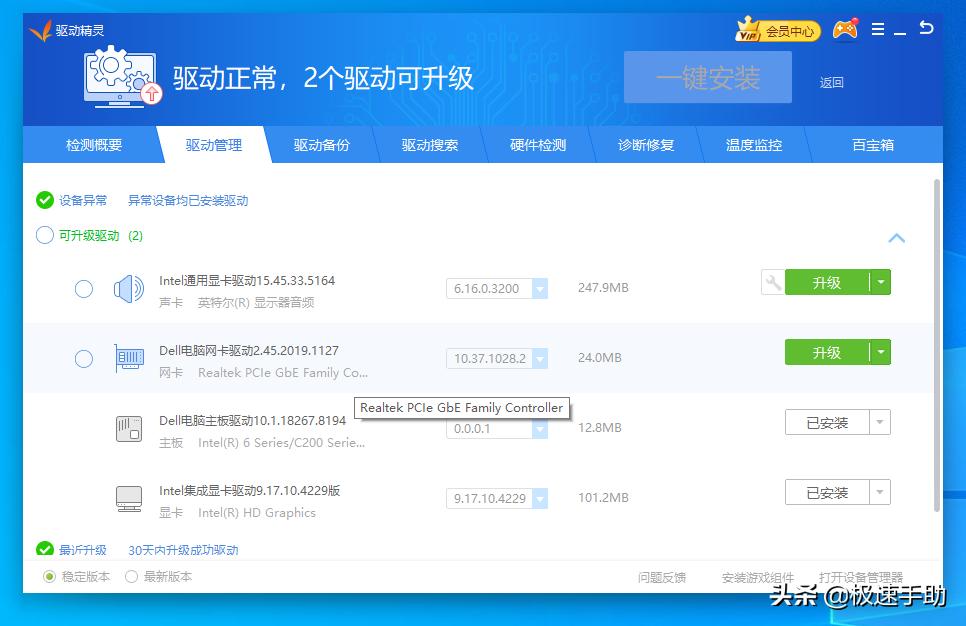
Task: Open the hamburger main menu icon
Action: click(878, 30)
